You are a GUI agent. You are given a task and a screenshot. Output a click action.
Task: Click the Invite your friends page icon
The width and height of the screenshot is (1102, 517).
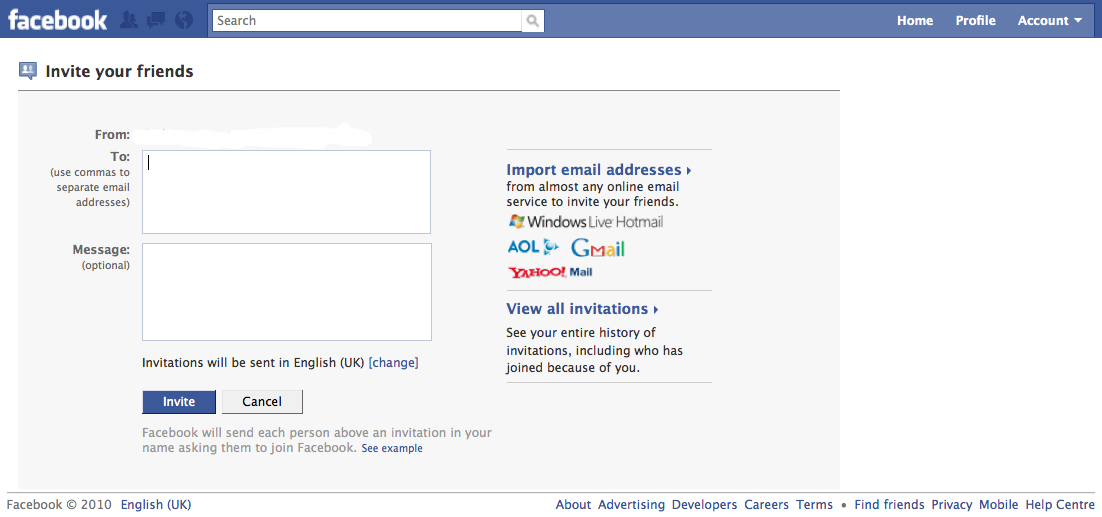coord(27,70)
